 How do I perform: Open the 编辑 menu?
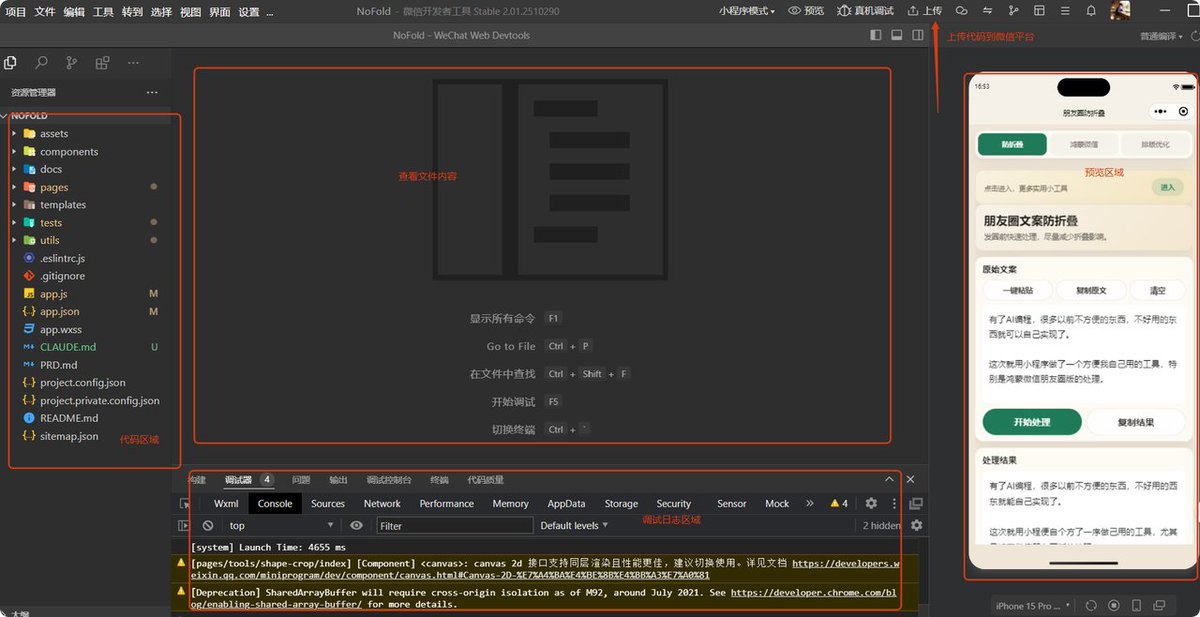pyautogui.click(x=74, y=12)
